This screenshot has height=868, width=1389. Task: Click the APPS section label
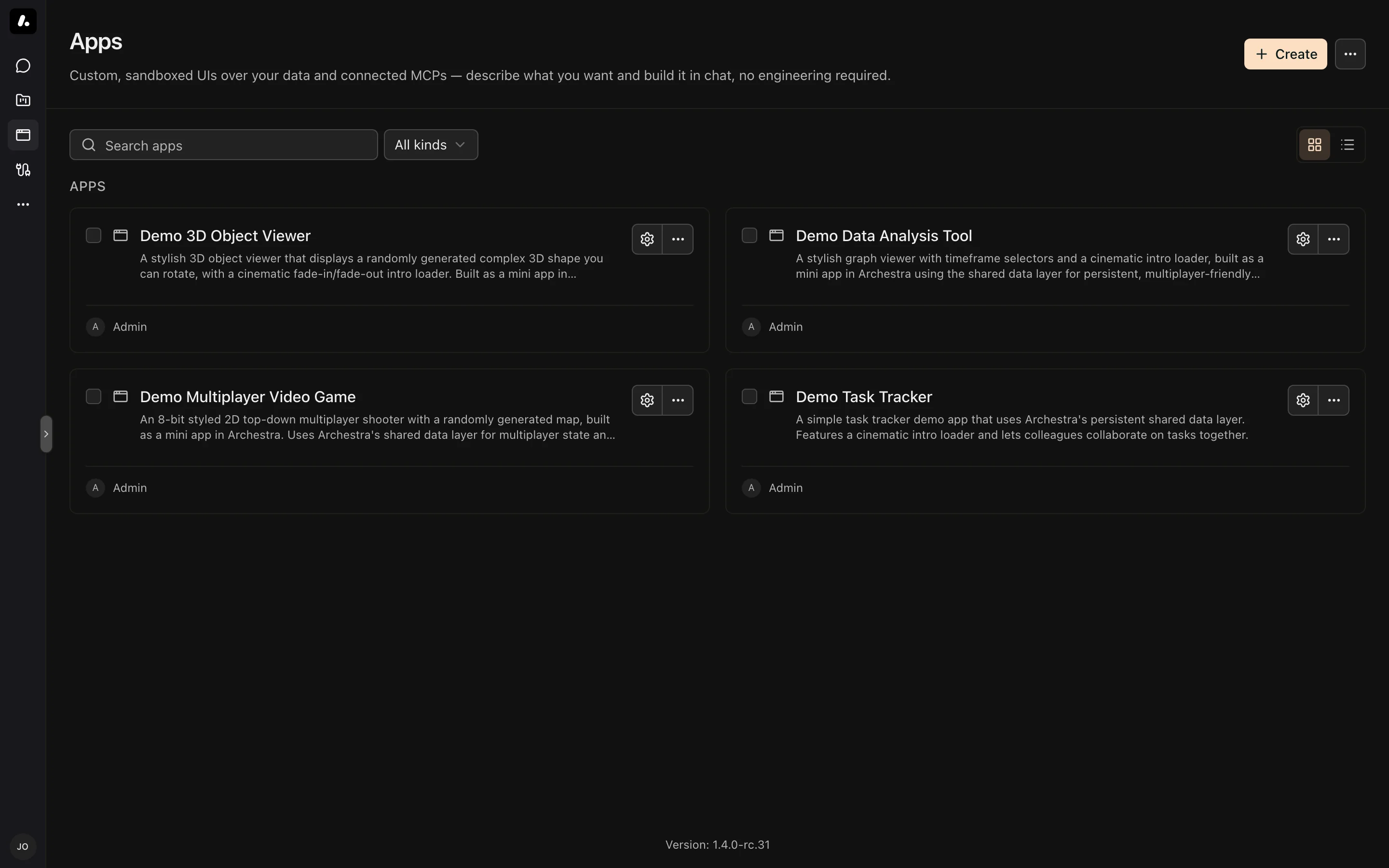coord(87,187)
